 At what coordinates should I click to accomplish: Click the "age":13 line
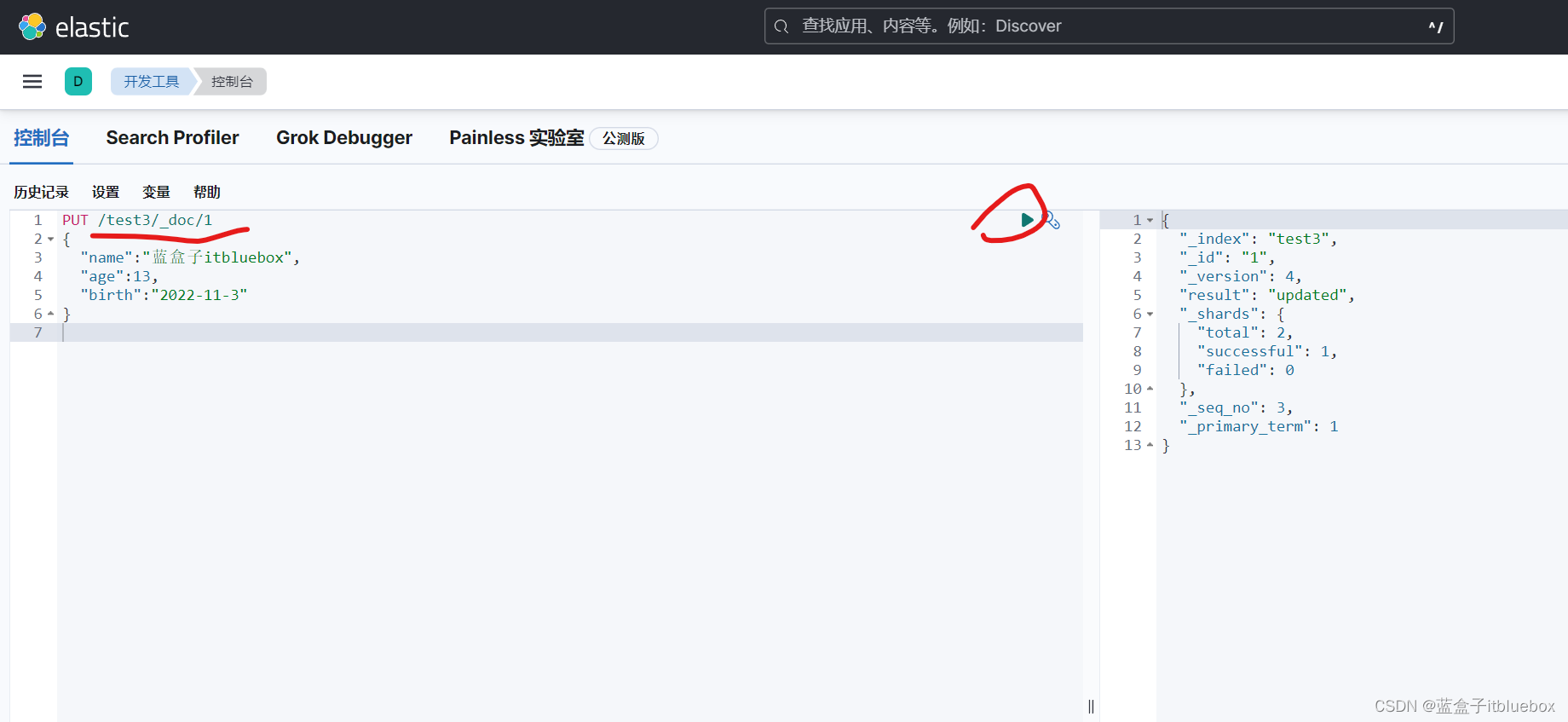[x=119, y=276]
